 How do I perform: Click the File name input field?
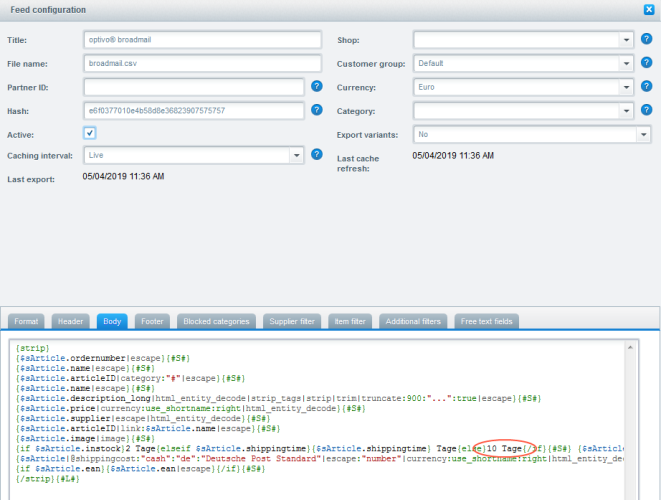(203, 64)
